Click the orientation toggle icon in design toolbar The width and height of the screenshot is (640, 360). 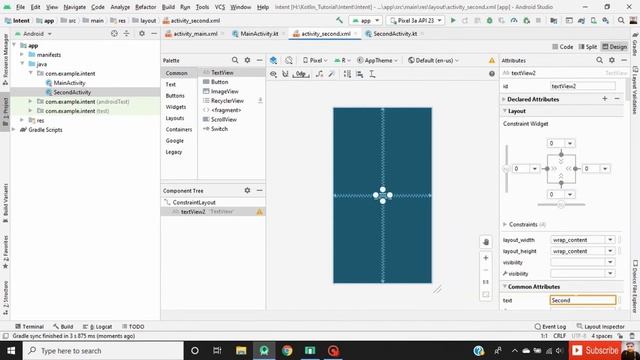(289, 60)
